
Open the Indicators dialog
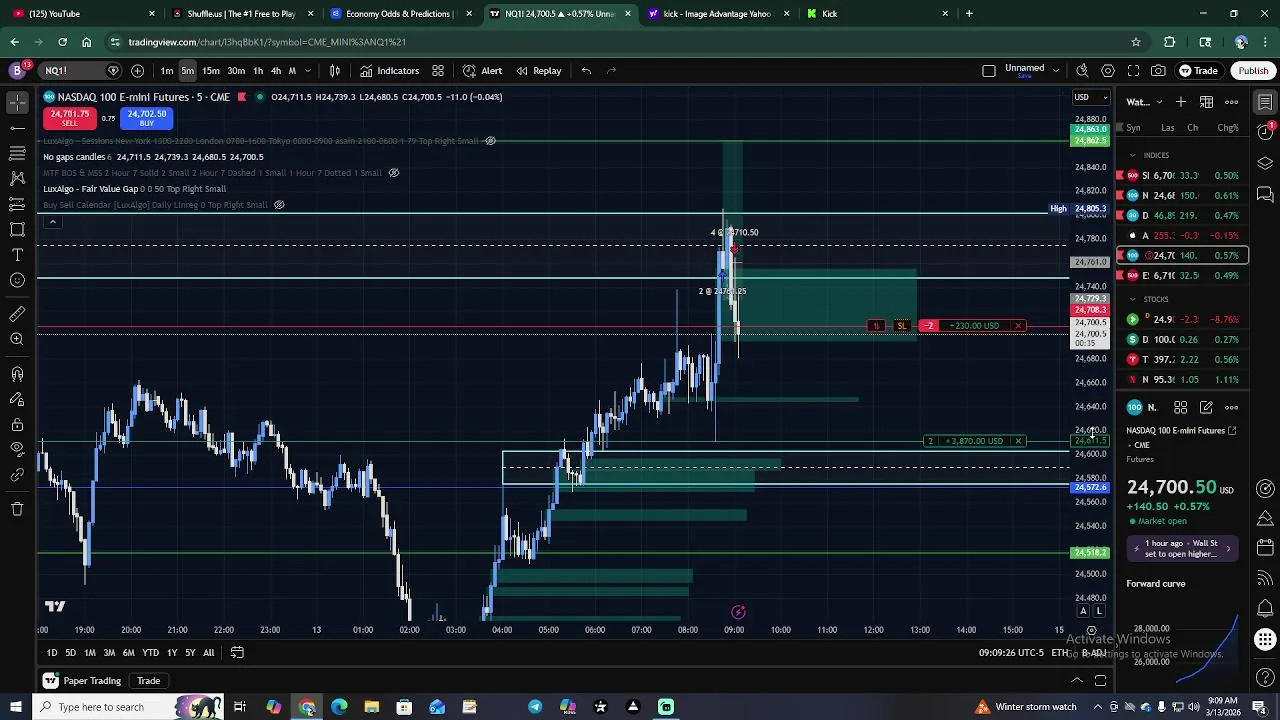390,71
